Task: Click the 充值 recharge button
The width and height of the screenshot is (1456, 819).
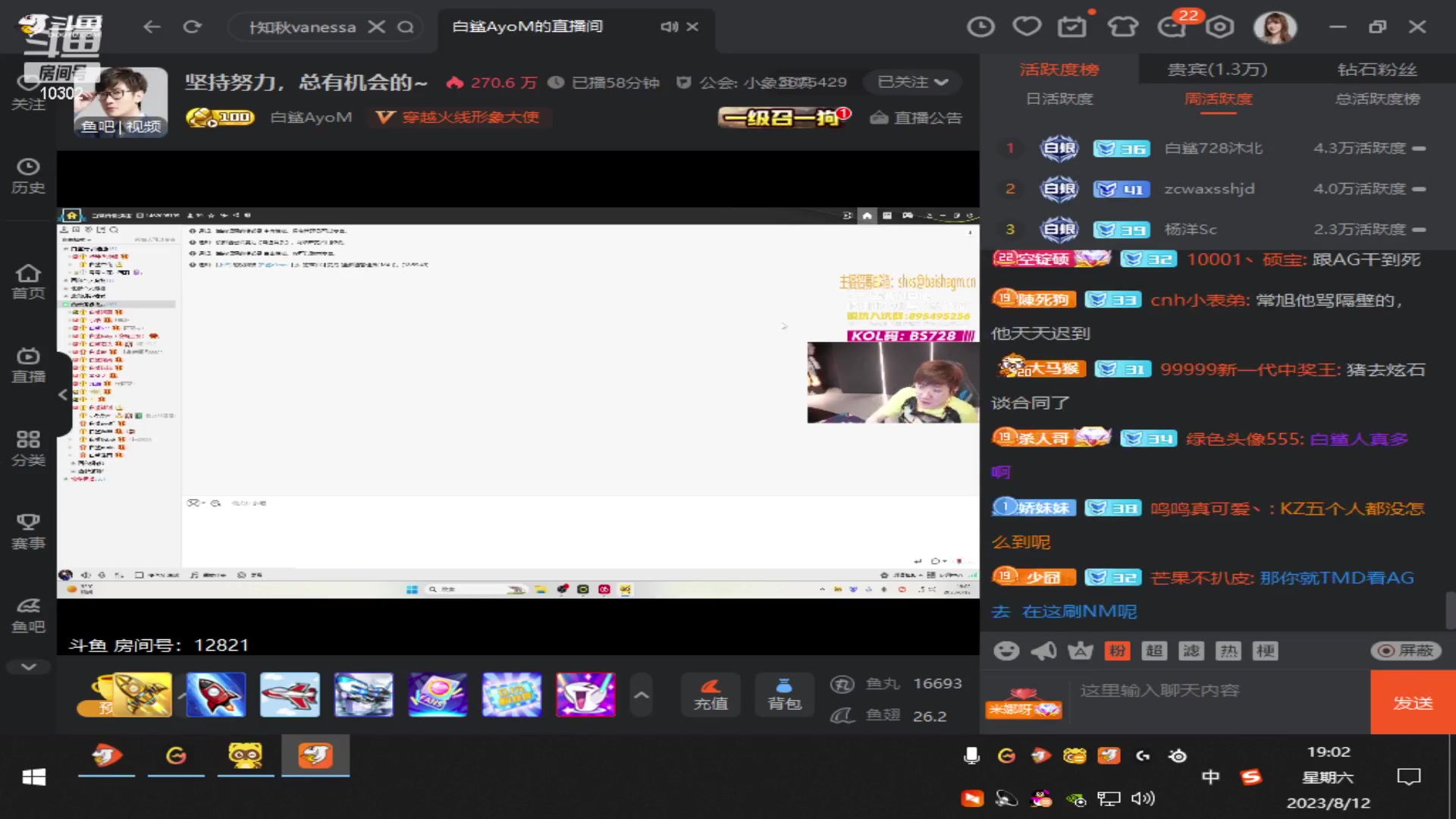Action: pos(711,695)
